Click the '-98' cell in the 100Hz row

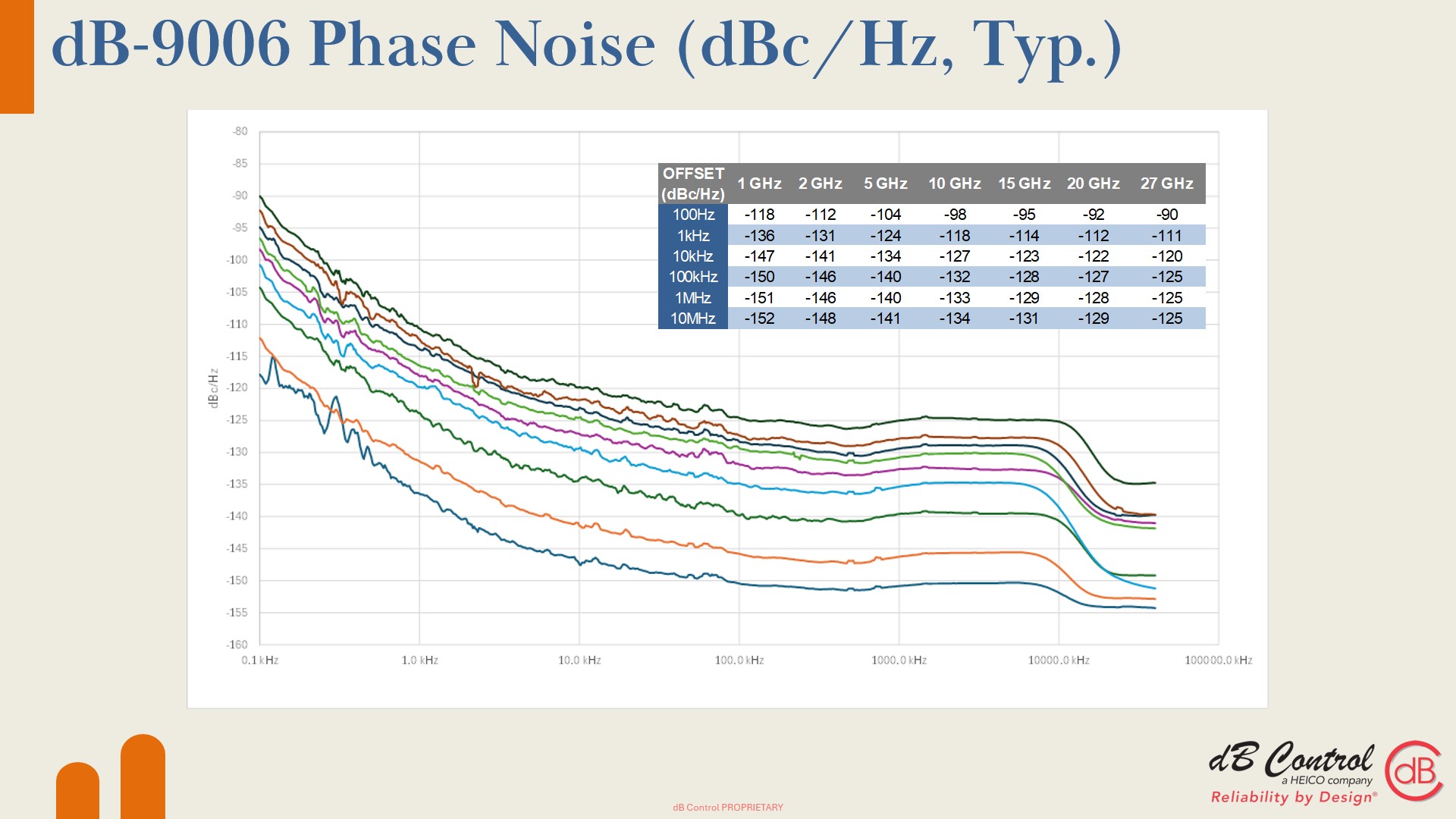tap(955, 215)
